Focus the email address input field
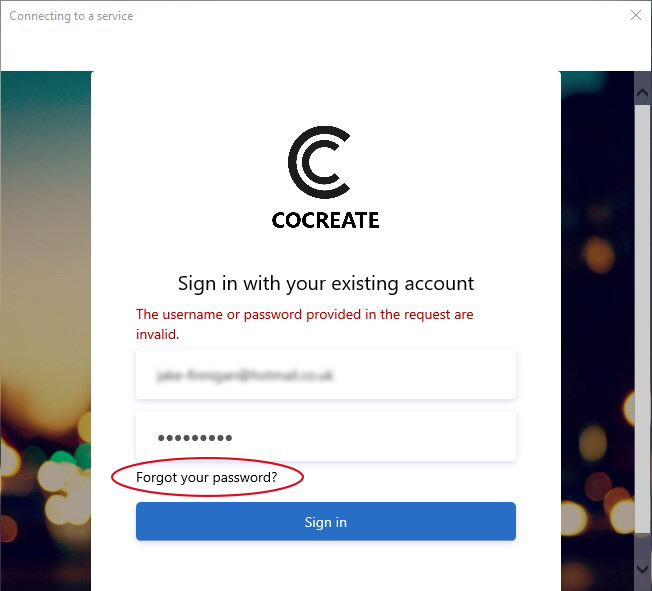Viewport: 652px width, 591px height. tap(326, 374)
